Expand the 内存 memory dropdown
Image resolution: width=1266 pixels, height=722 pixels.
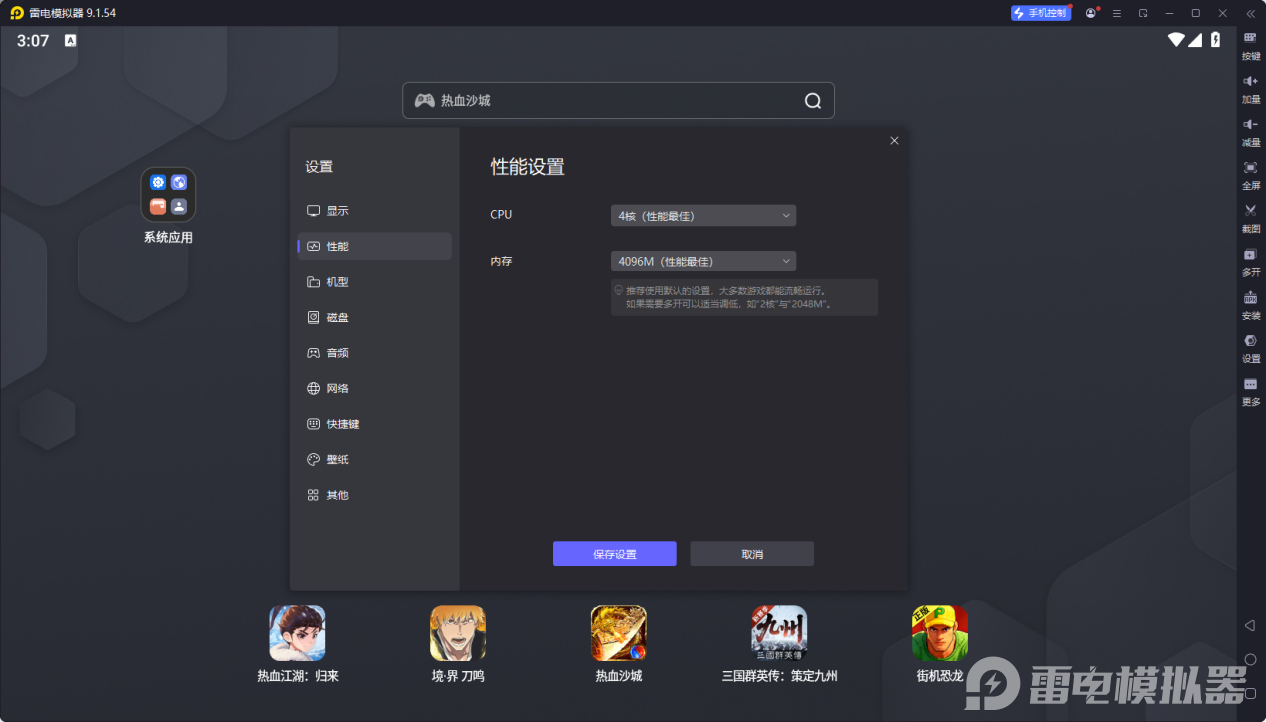point(703,261)
